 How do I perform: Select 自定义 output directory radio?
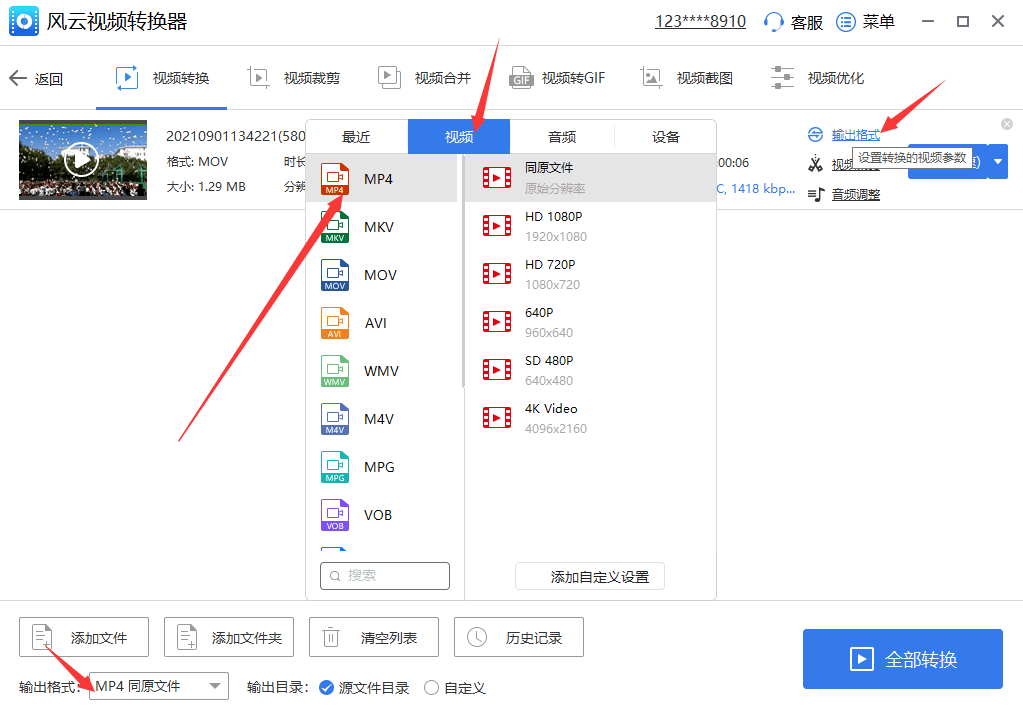click(x=431, y=688)
